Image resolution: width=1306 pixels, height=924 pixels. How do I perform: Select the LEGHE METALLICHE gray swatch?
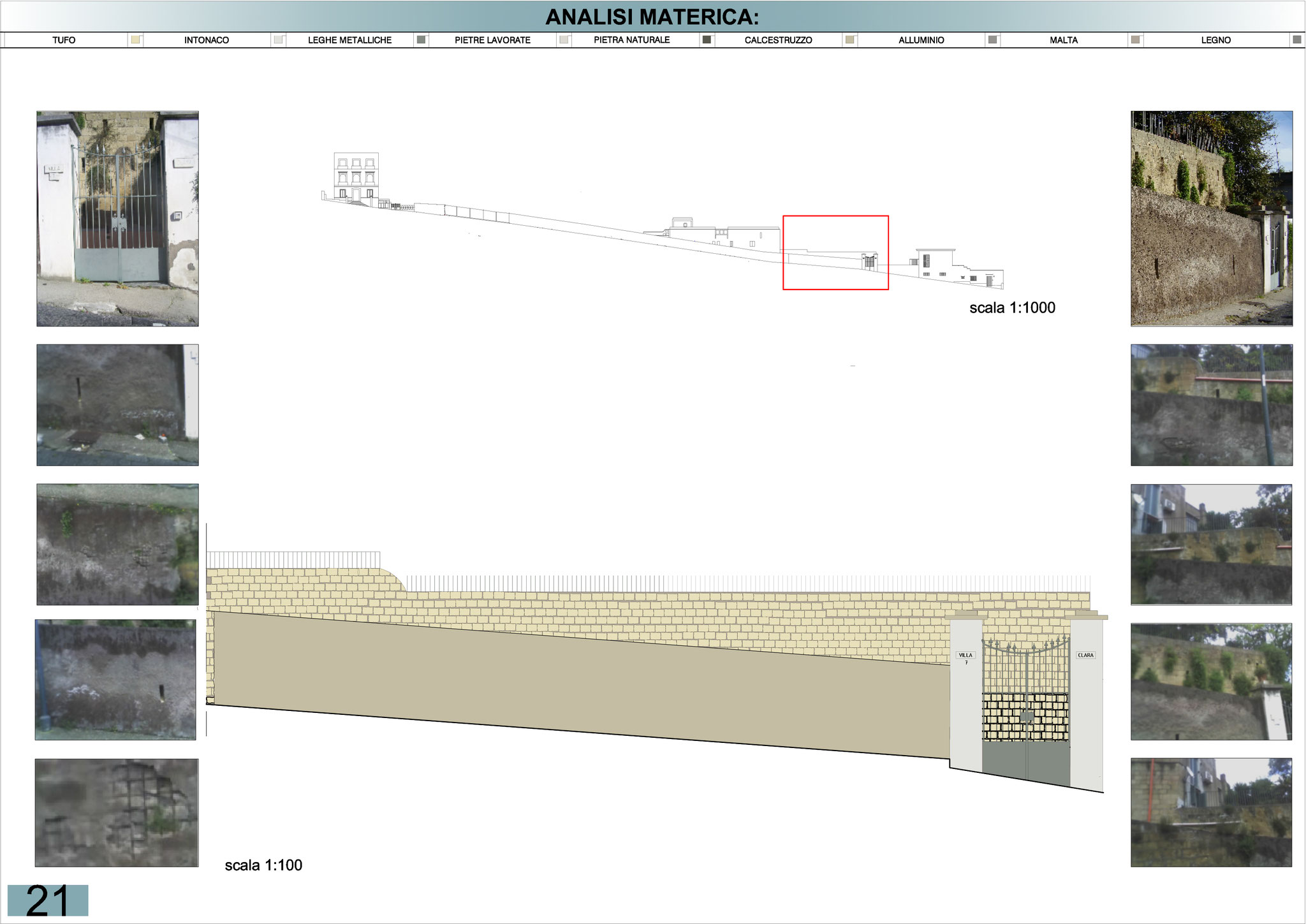pos(421,40)
